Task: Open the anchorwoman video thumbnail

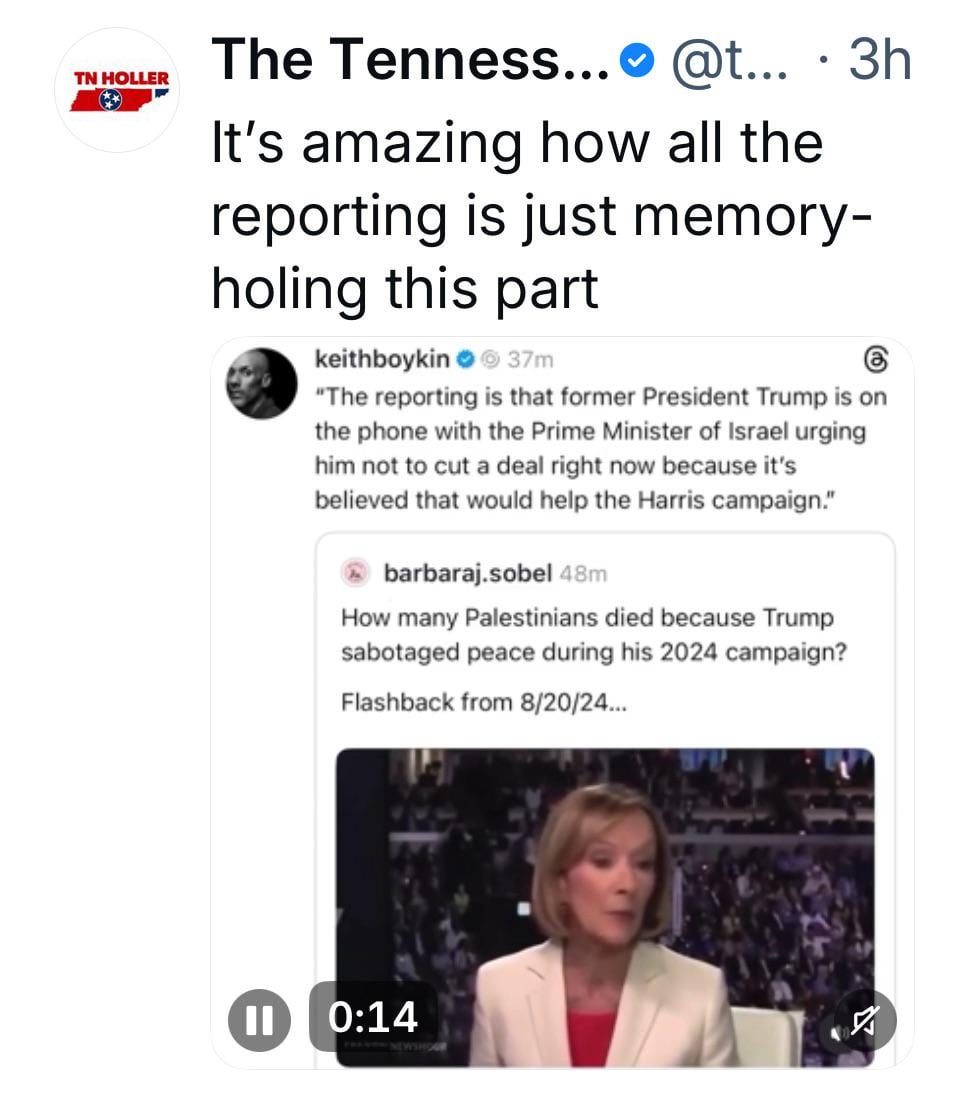Action: tap(605, 900)
